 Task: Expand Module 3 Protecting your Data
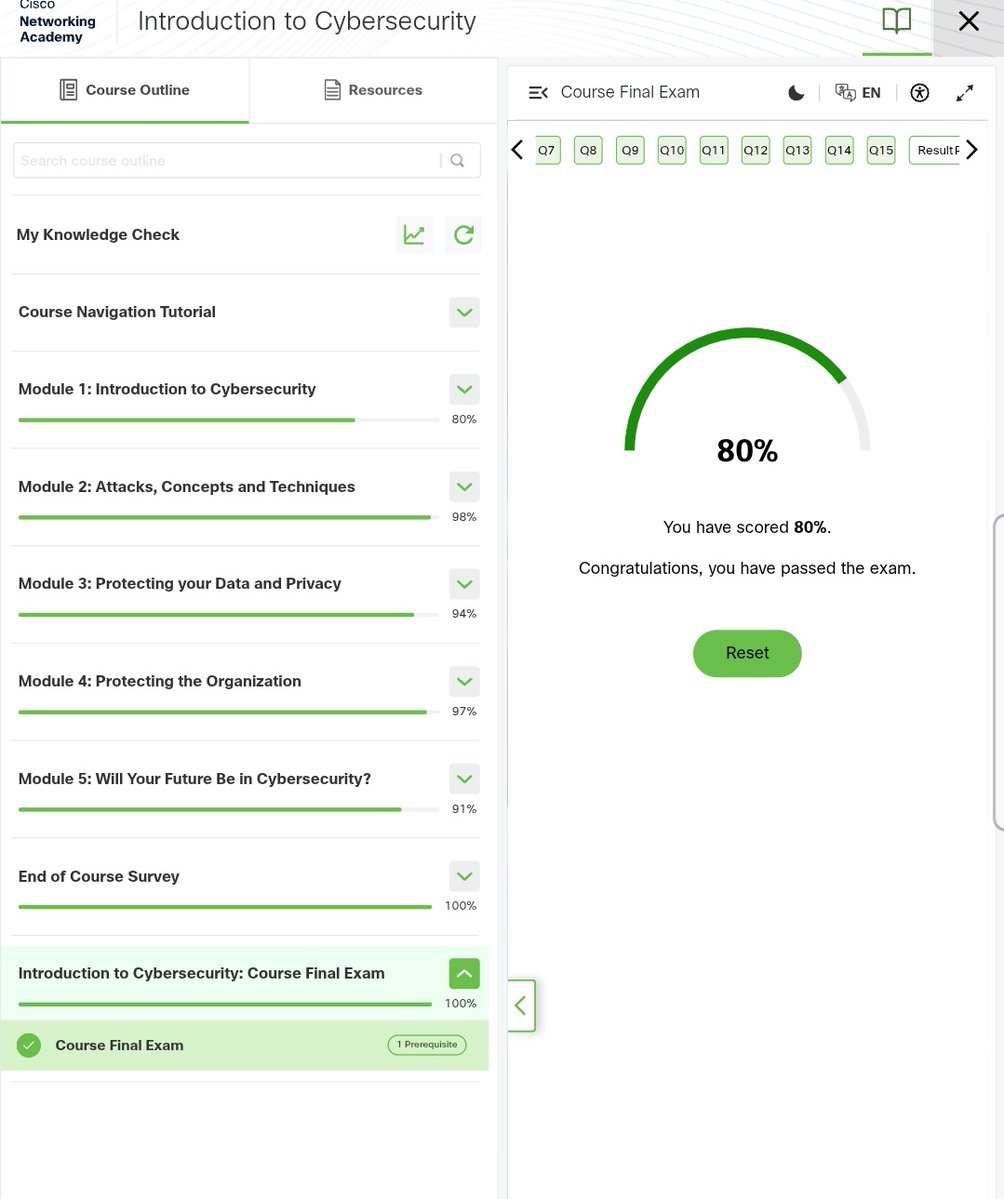[x=464, y=584]
